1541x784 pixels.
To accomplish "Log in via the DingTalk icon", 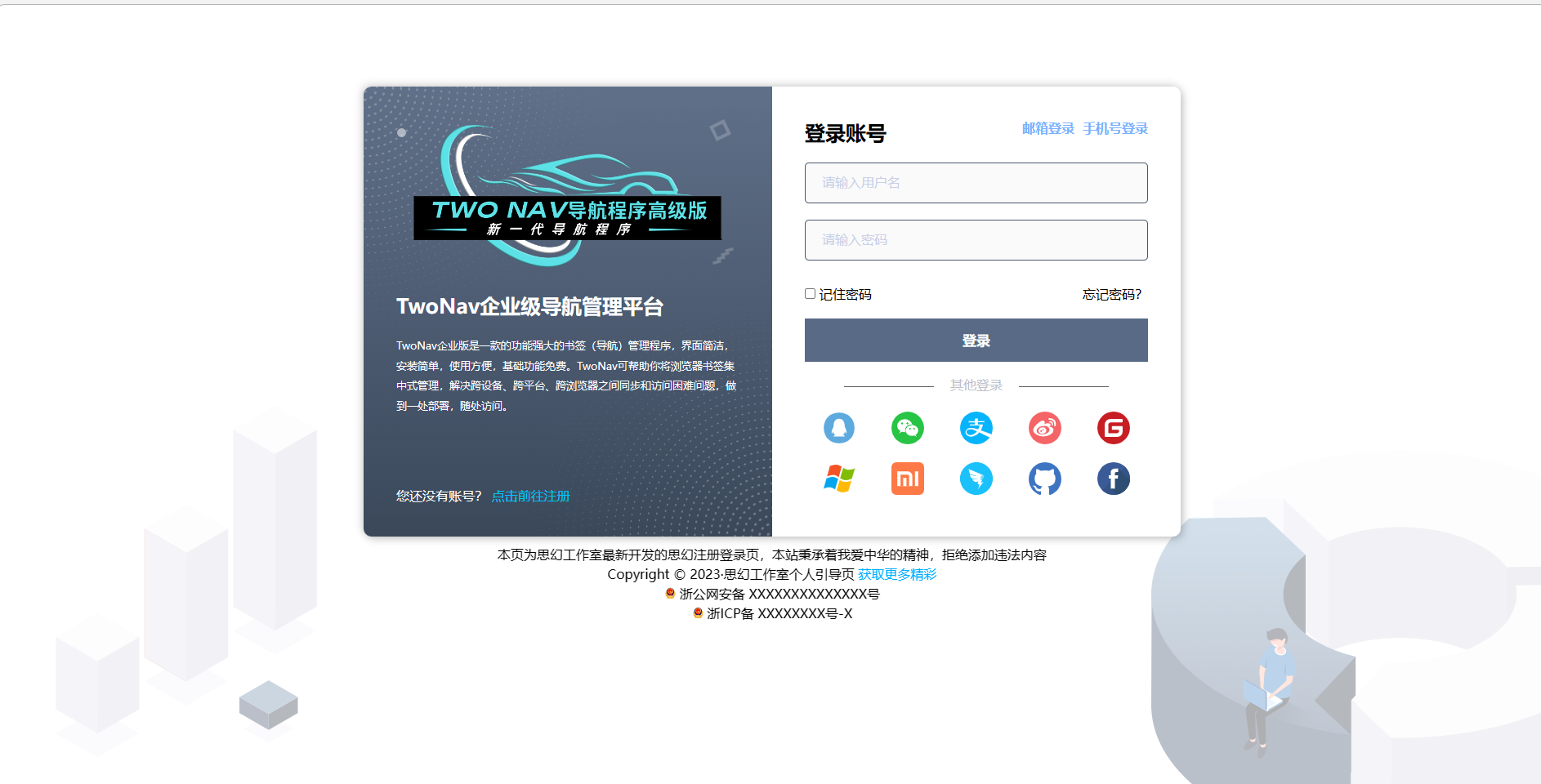I will point(976,479).
